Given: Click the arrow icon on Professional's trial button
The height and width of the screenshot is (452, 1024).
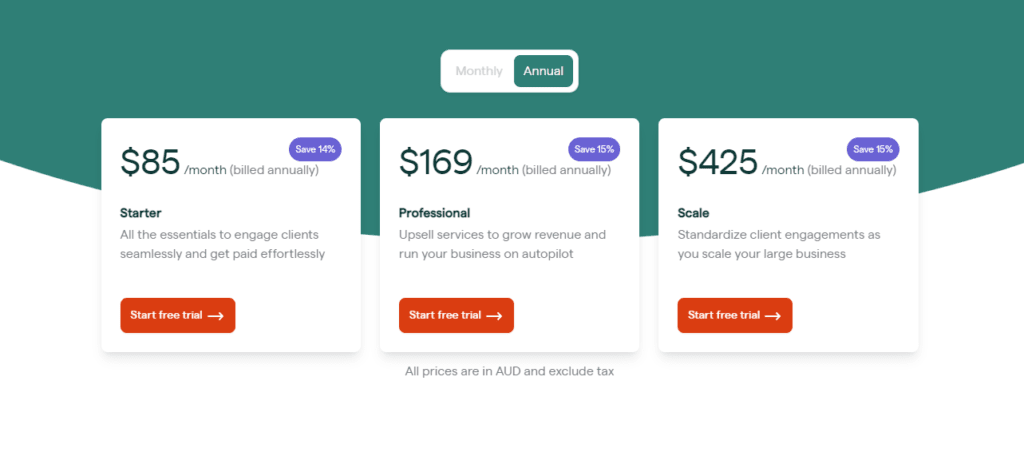Looking at the screenshot, I should tap(494, 316).
